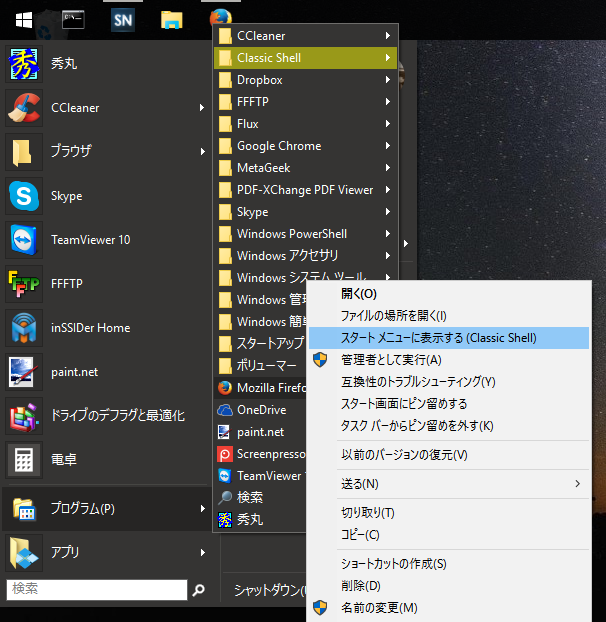Click the paint.net icon in programs list
Image resolution: width=606 pixels, height=622 pixels.
(225, 432)
